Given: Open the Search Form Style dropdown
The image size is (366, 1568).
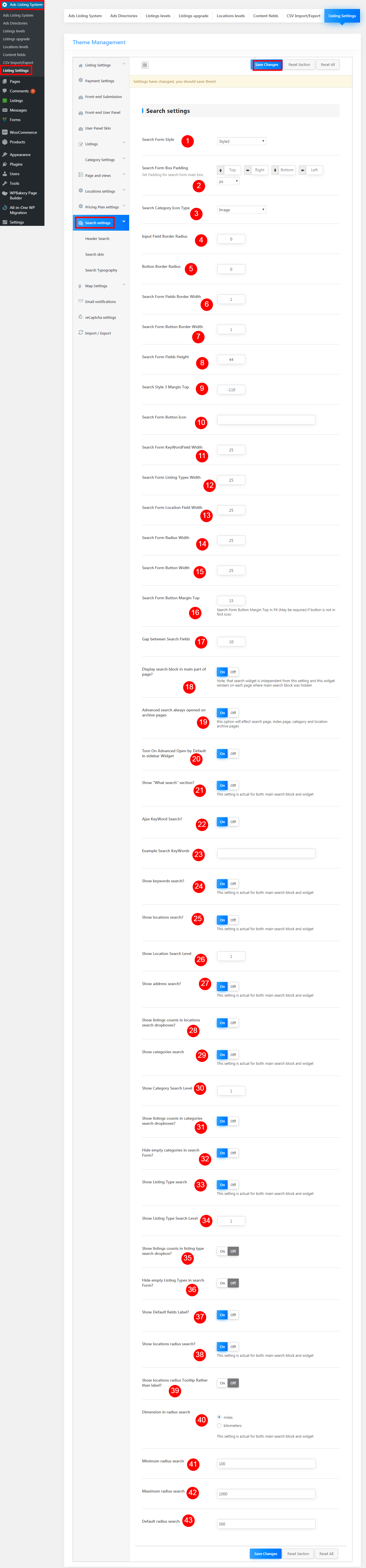Looking at the screenshot, I should [241, 141].
